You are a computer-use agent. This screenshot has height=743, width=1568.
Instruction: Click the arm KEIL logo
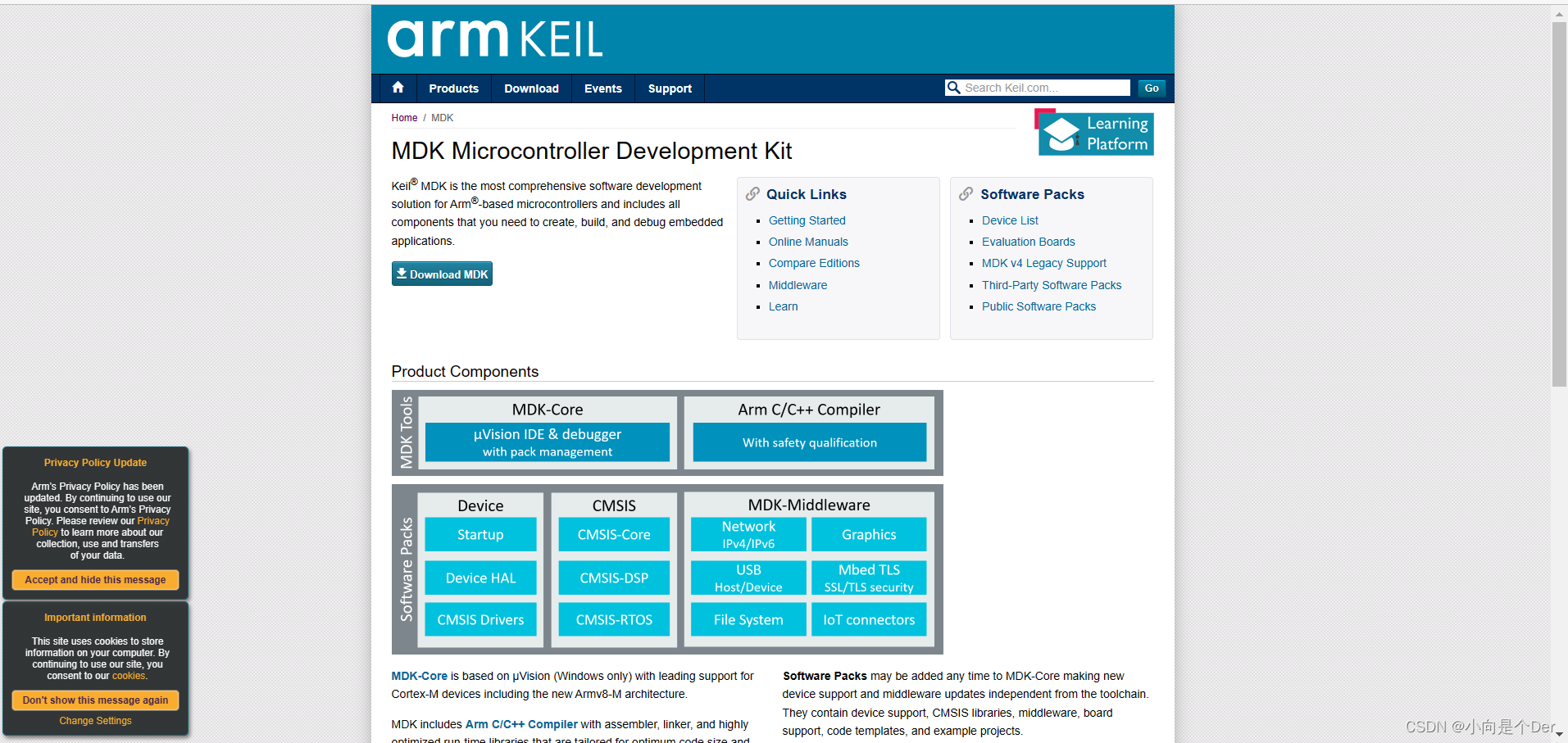pyautogui.click(x=495, y=39)
